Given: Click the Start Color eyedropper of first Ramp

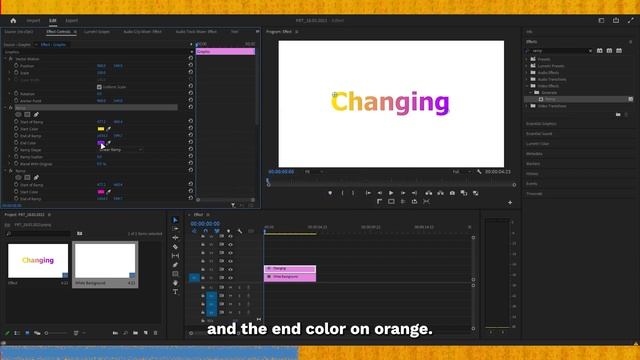Looking at the screenshot, I should coord(109,129).
